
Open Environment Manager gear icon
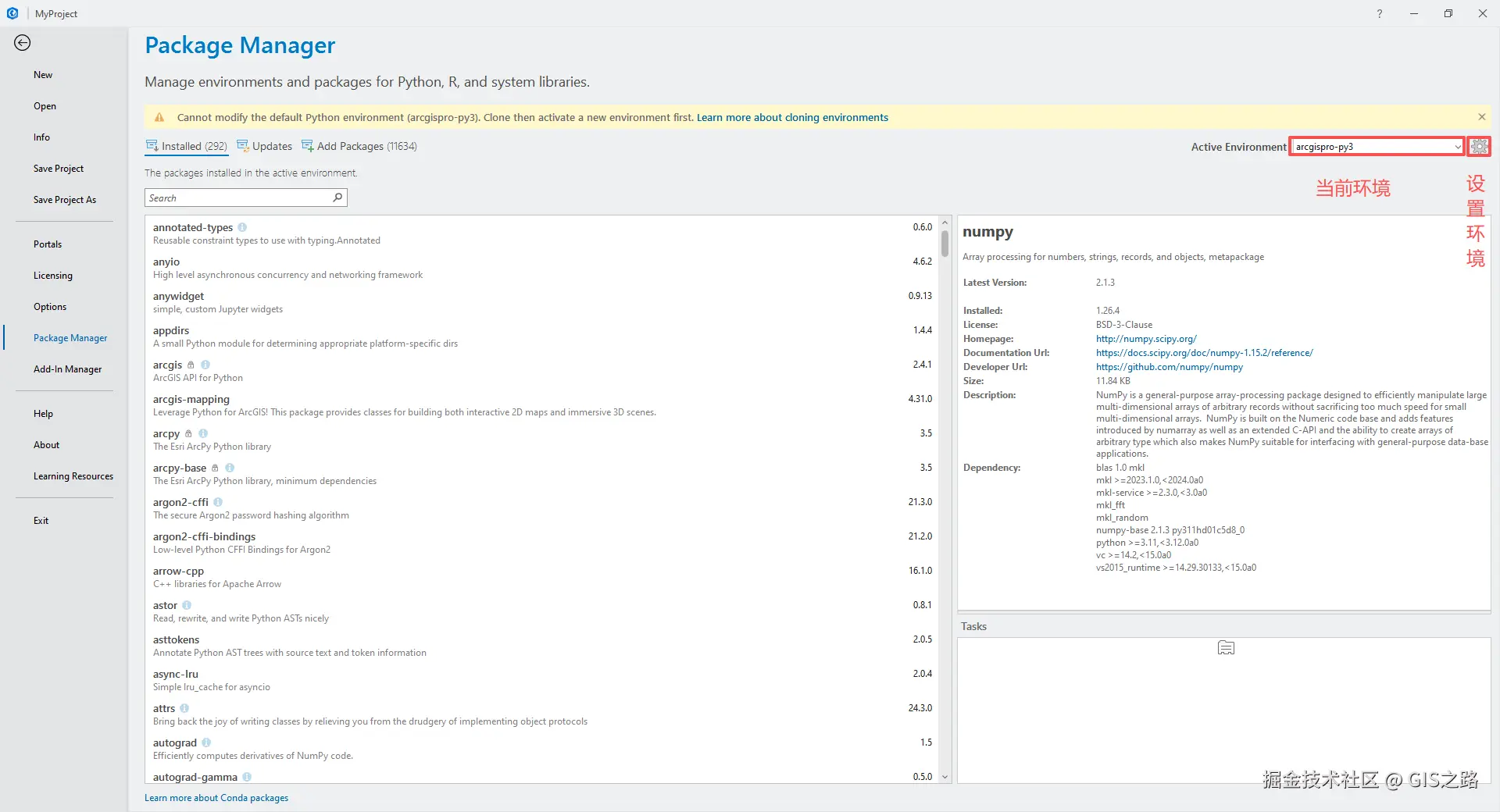click(1479, 147)
